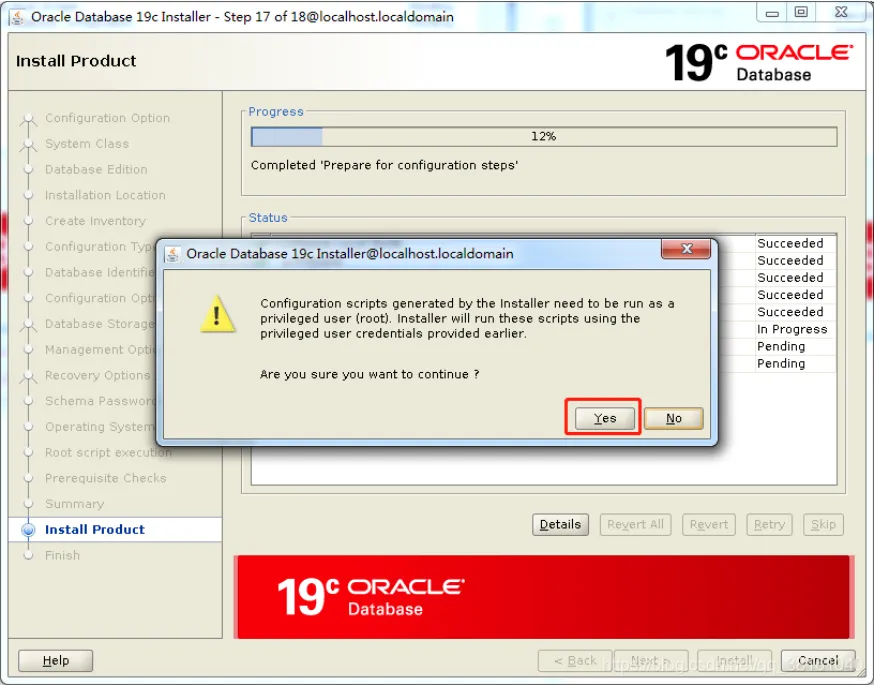Click the Java icon in dialog title bar
Image resolution: width=874 pixels, height=685 pixels.
(x=172, y=254)
